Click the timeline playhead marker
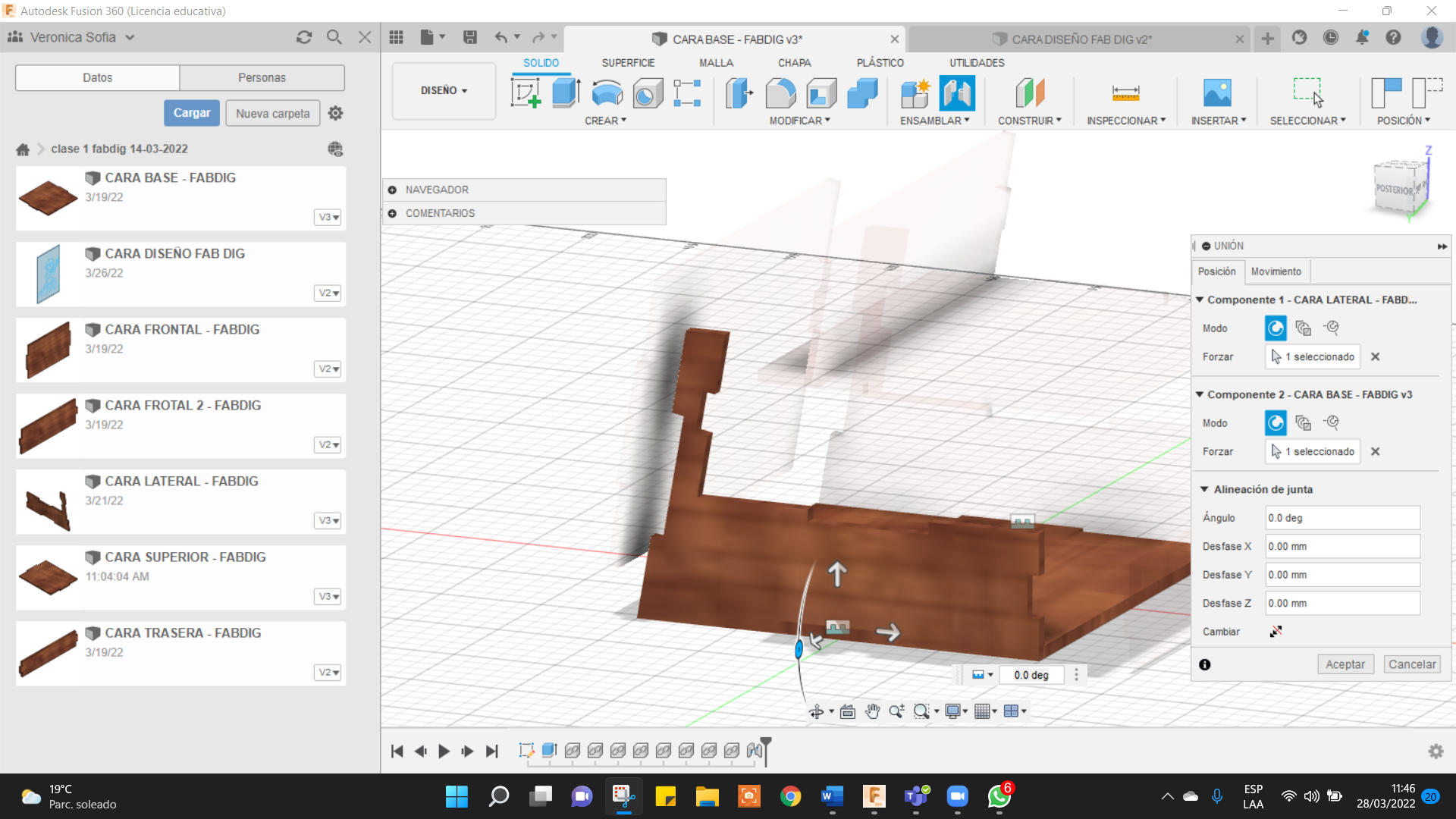Viewport: 1456px width, 819px height. point(766,743)
